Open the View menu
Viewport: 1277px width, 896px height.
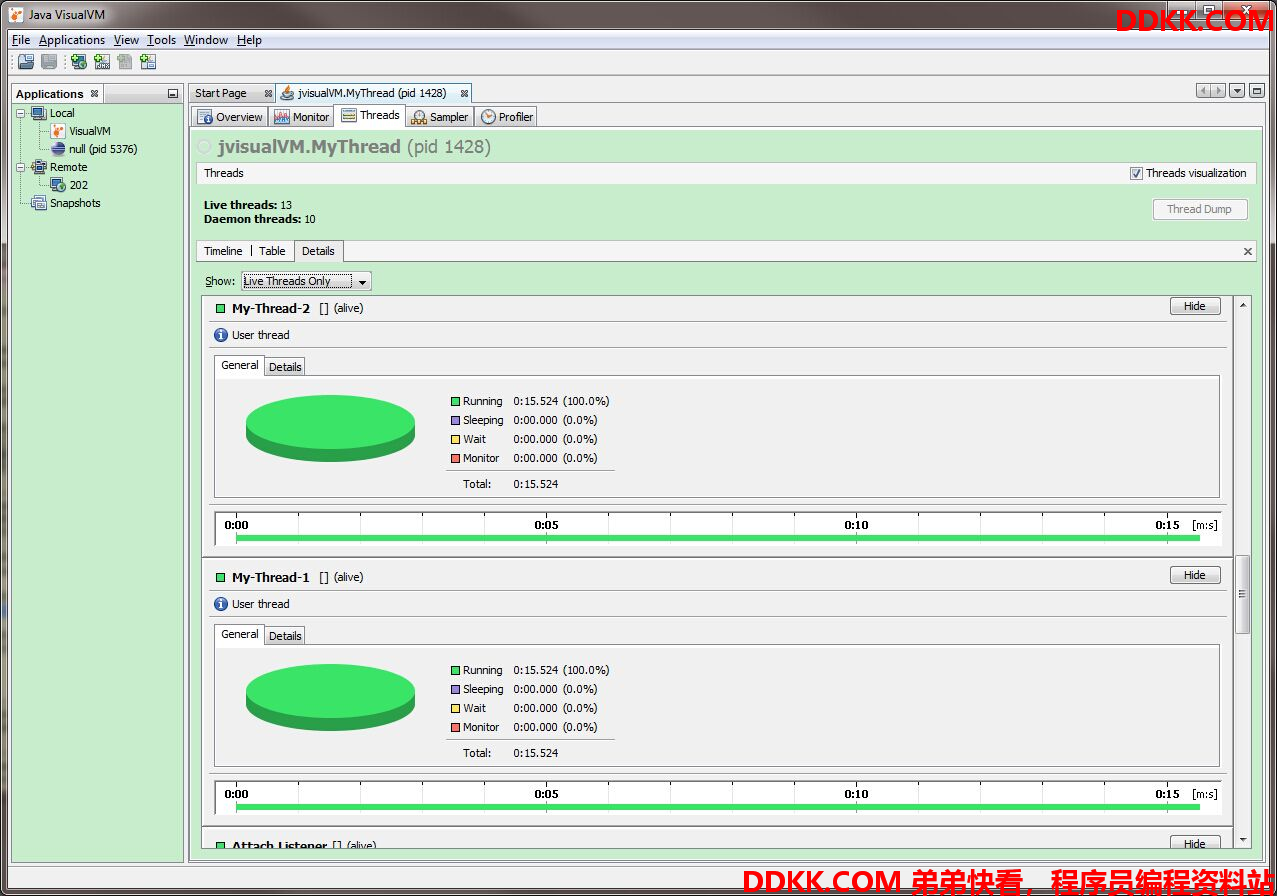point(126,40)
